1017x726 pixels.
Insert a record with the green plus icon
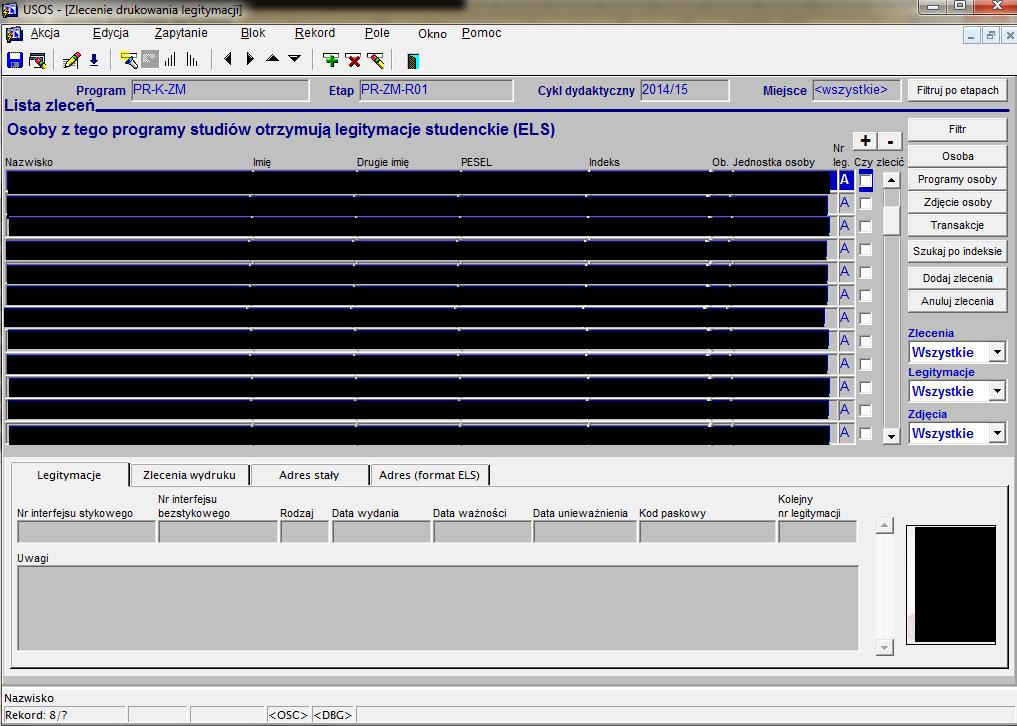pyautogui.click(x=331, y=60)
